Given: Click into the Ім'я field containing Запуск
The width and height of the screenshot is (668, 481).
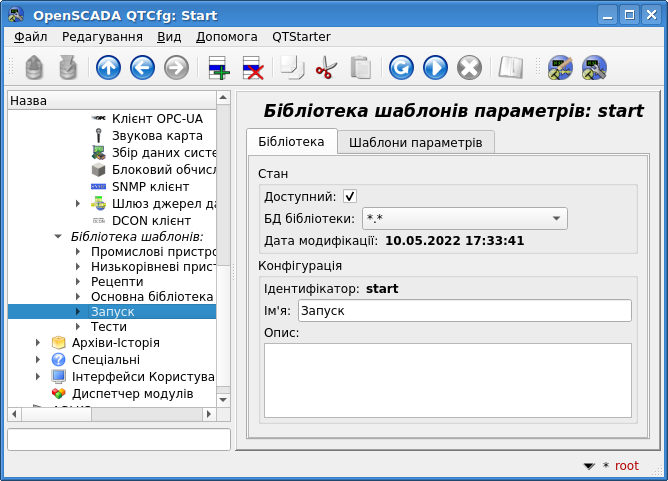Looking at the screenshot, I should coord(464,311).
